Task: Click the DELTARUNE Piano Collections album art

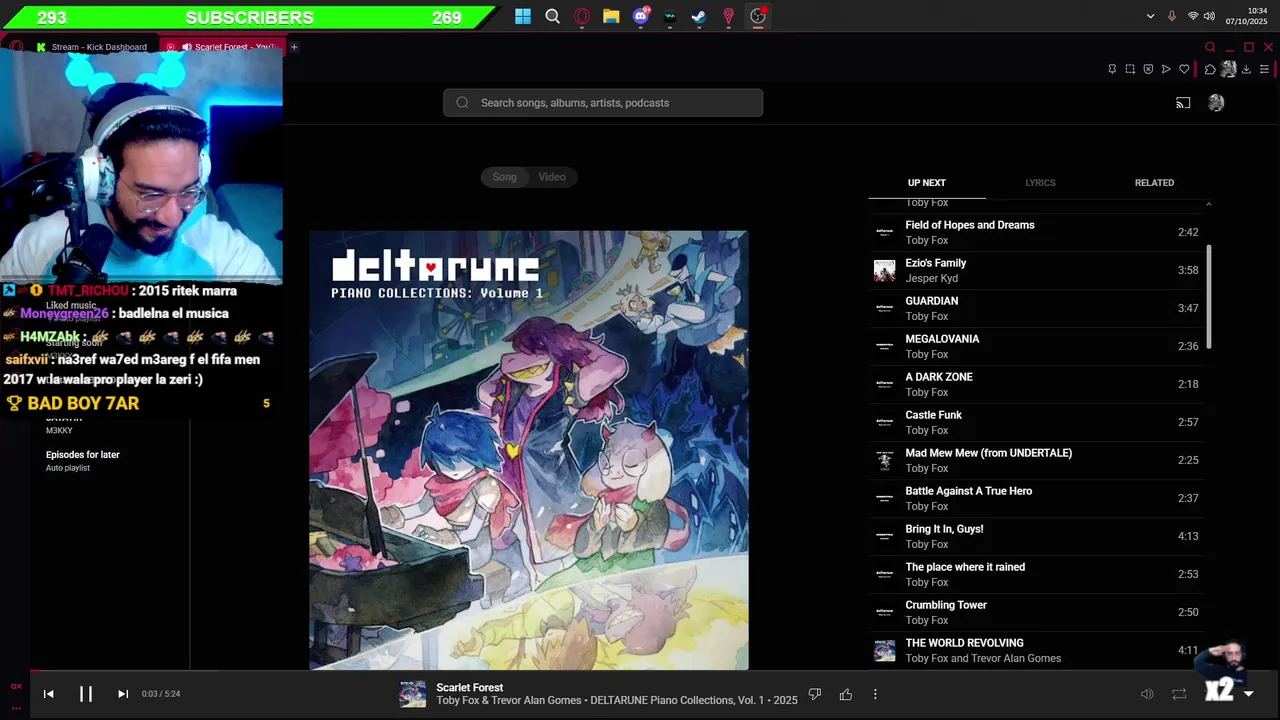Action: [x=528, y=450]
